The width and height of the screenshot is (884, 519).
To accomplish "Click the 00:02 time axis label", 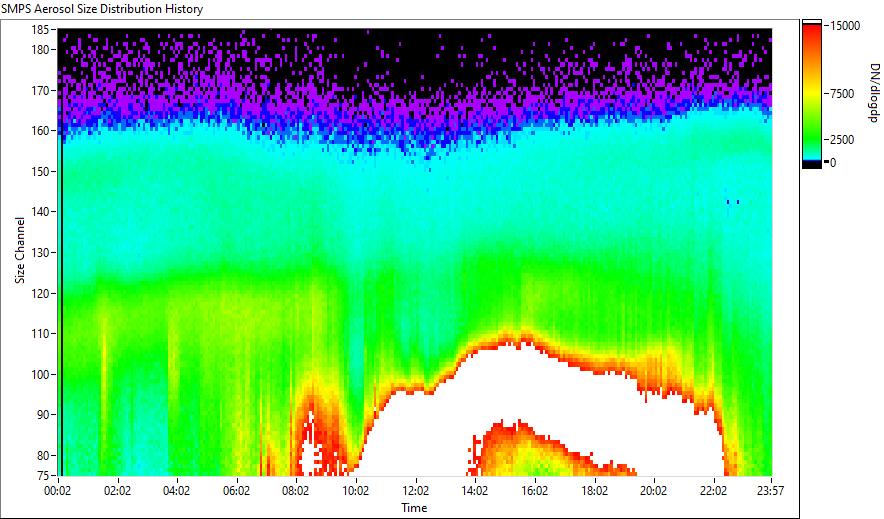I will (58, 491).
